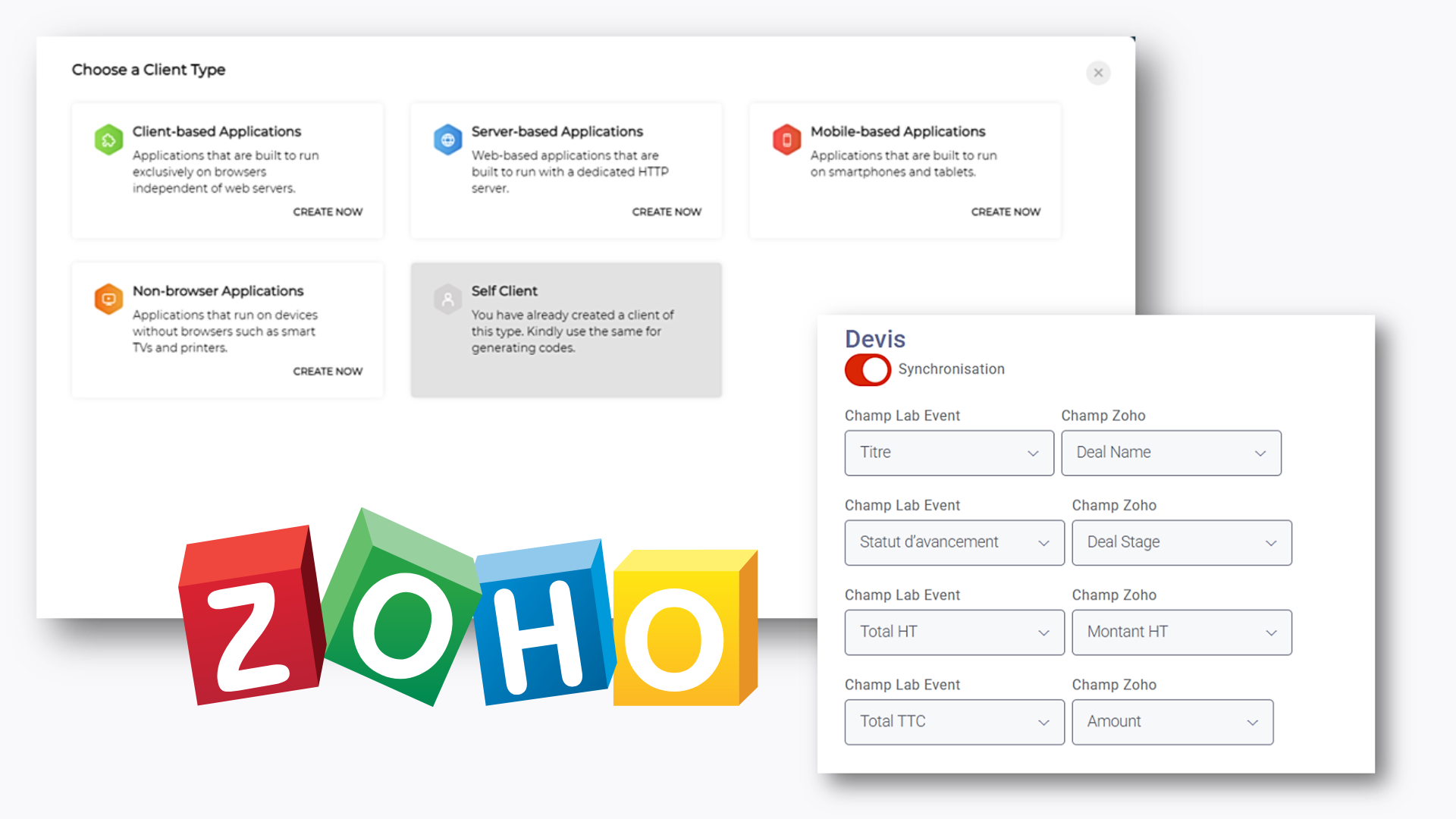This screenshot has height=819, width=1456.
Task: Click the gray Self Client person icon
Action: pyautogui.click(x=447, y=299)
